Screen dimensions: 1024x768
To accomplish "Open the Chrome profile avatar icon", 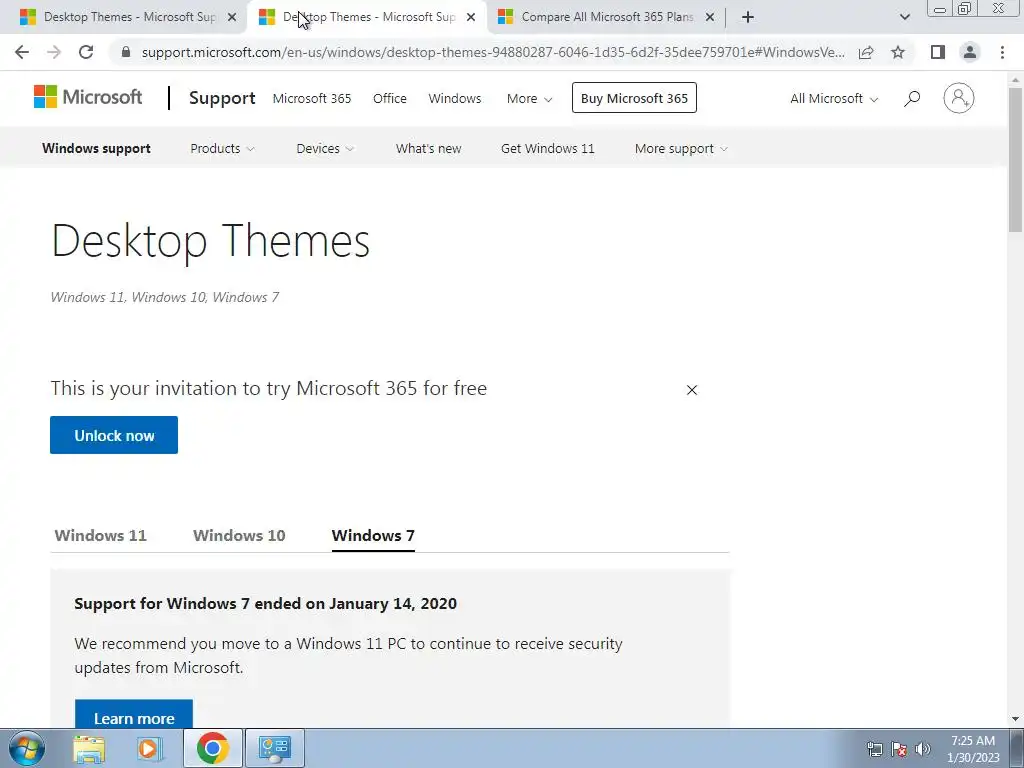I will tap(970, 52).
